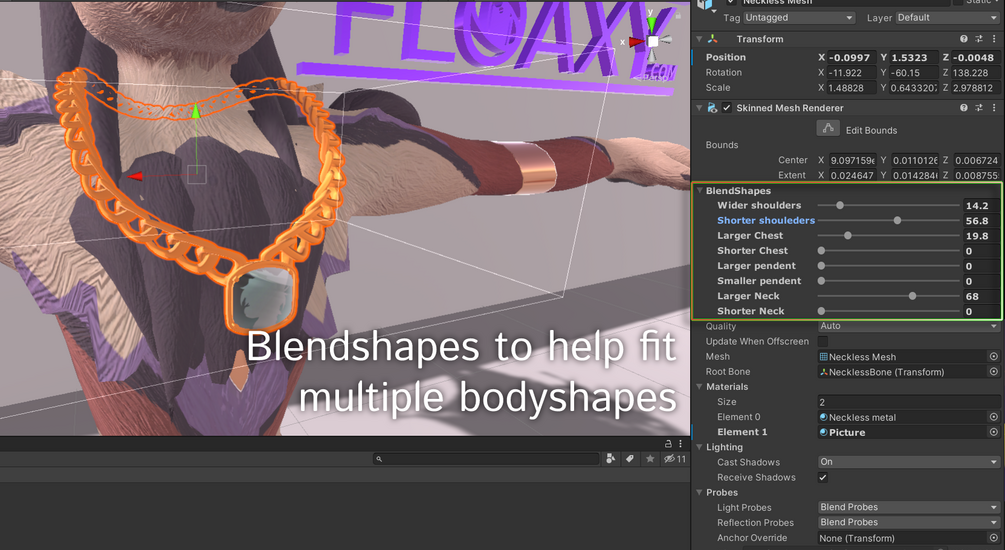
Task: Click the Search by Type icon
Action: tap(611, 458)
